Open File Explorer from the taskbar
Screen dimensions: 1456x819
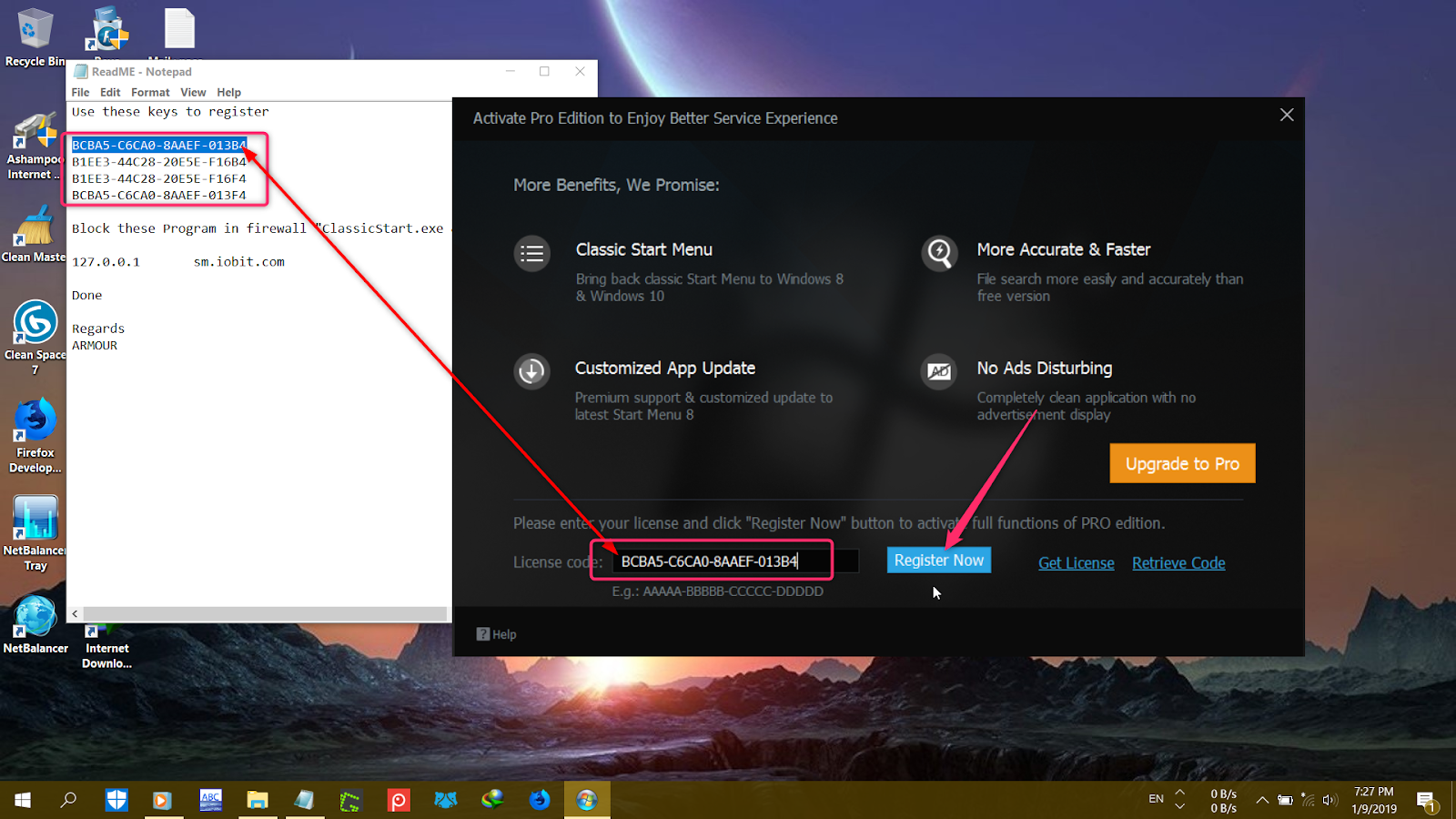[x=258, y=800]
